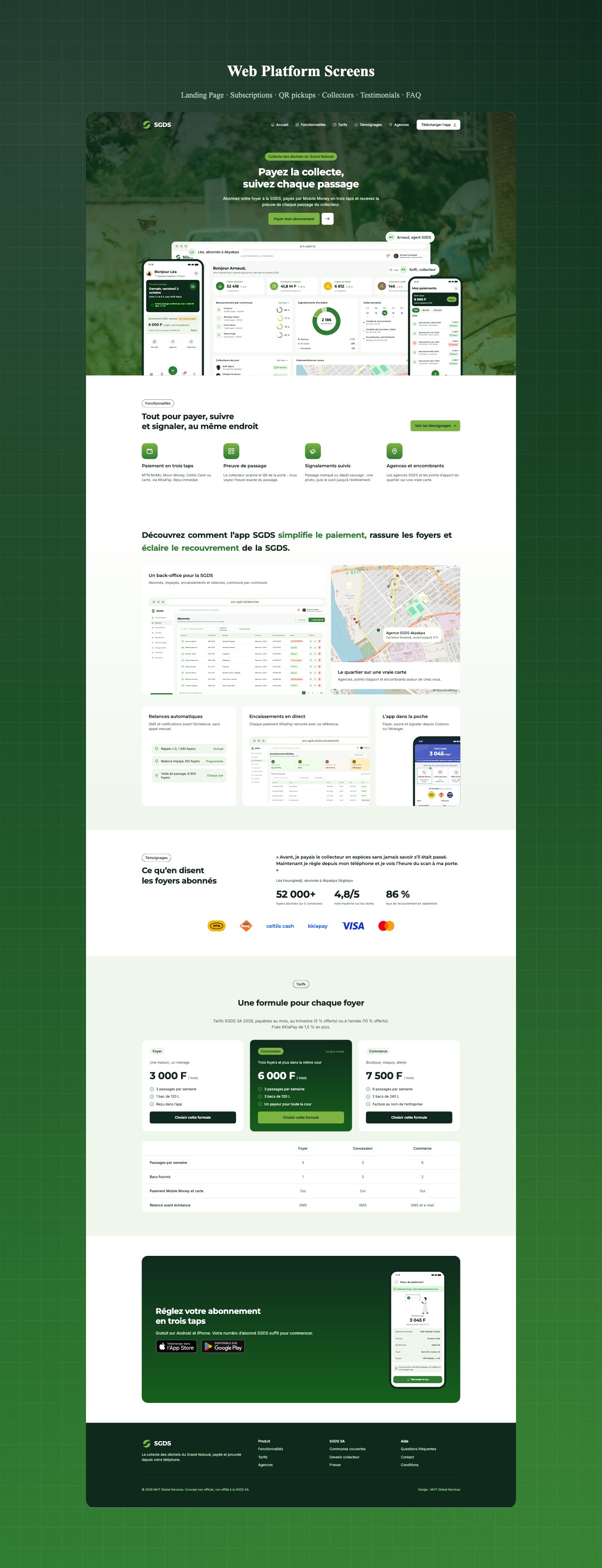Open the Conditions footer link
The image size is (602, 1568).
coord(410,1465)
